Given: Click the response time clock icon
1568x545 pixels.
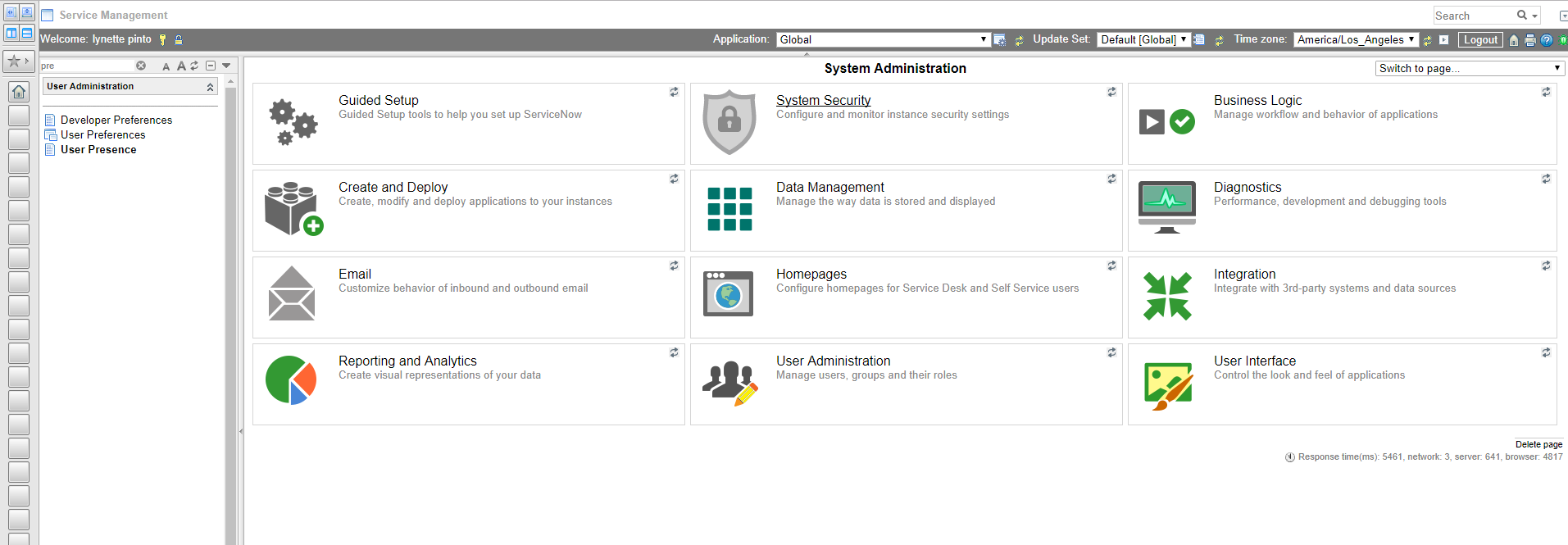Looking at the screenshot, I should click(1290, 457).
